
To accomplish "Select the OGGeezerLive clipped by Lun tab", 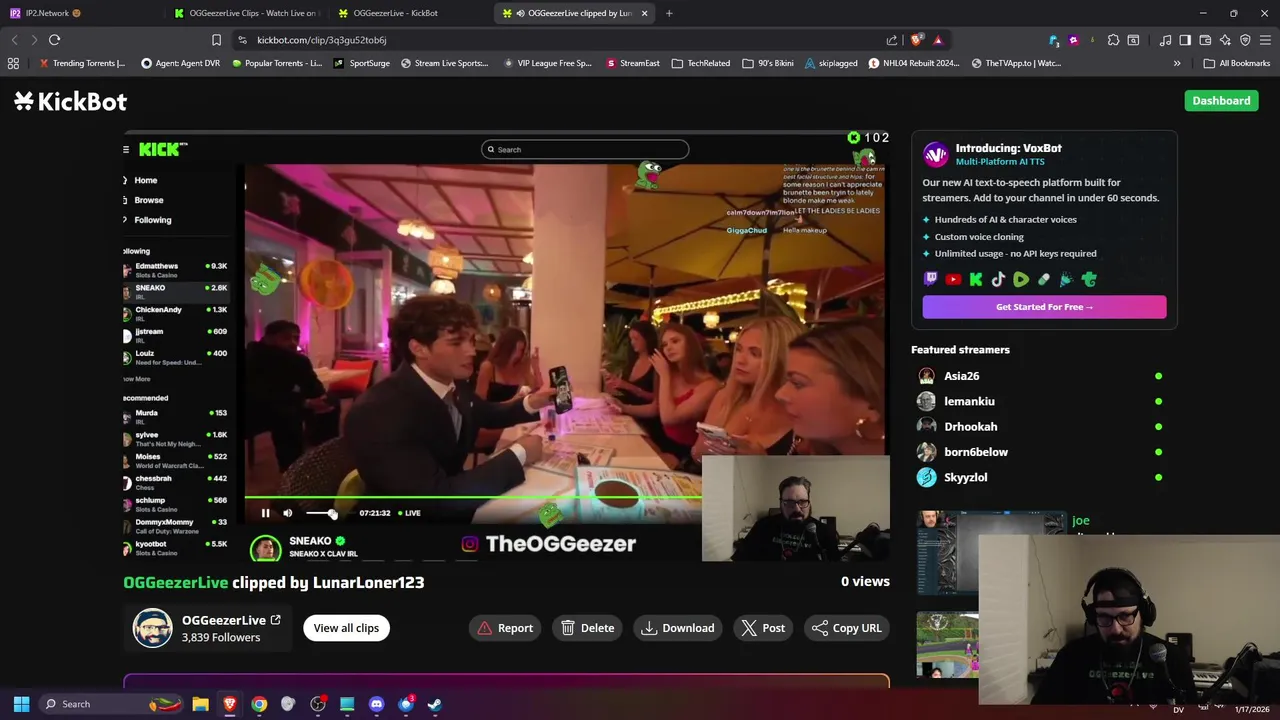I will (572, 13).
